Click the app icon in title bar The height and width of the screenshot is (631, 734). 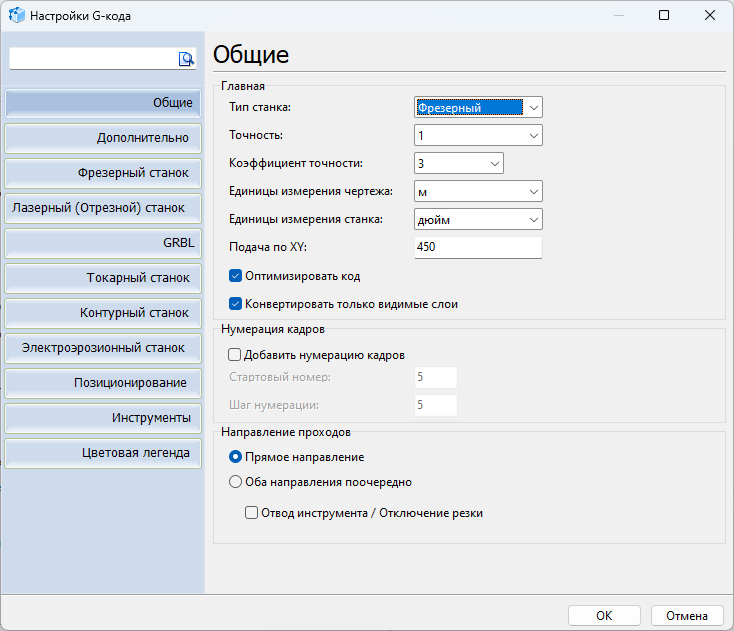point(16,15)
